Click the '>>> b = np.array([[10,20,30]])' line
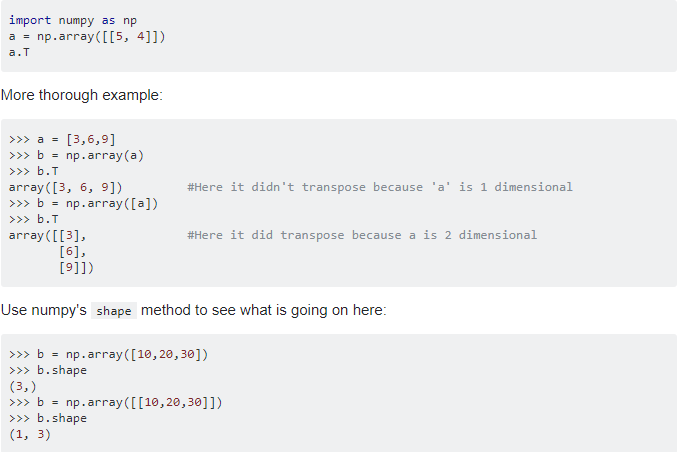Screen dimensions: 678x452 pyautogui.click(x=117, y=402)
